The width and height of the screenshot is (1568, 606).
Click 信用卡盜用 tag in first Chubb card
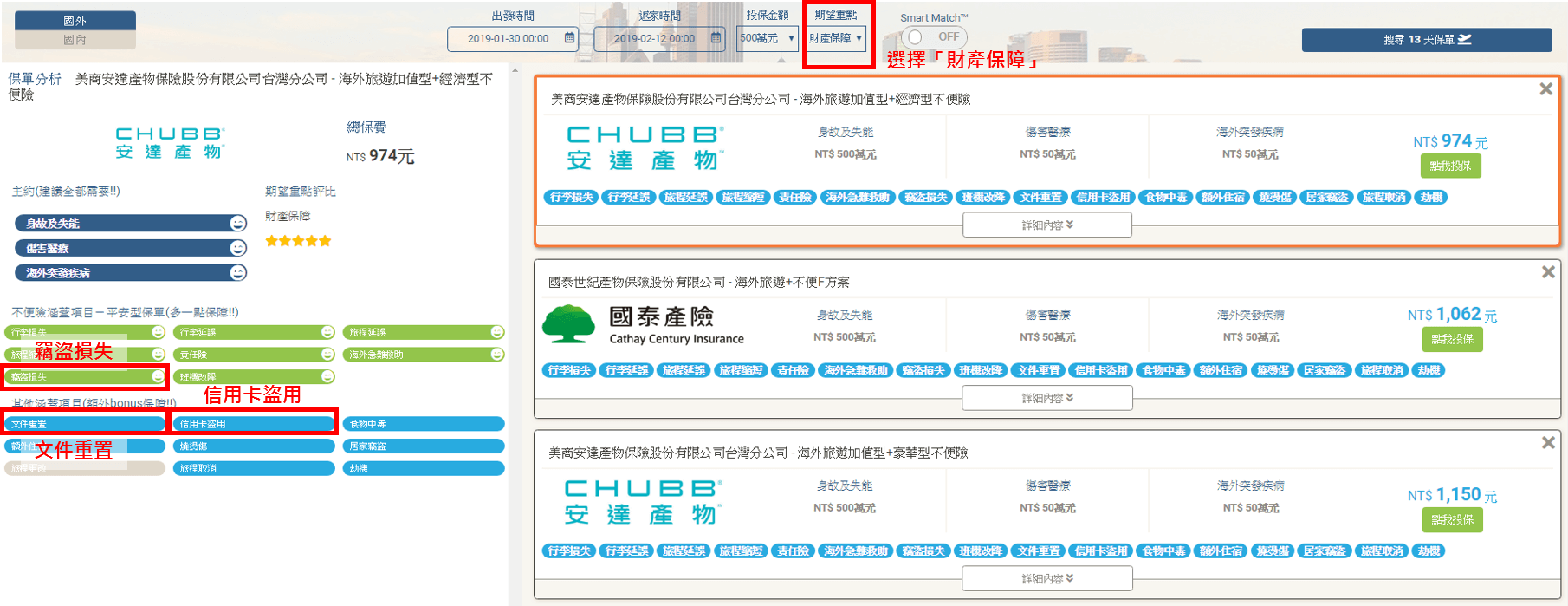coord(1103,198)
